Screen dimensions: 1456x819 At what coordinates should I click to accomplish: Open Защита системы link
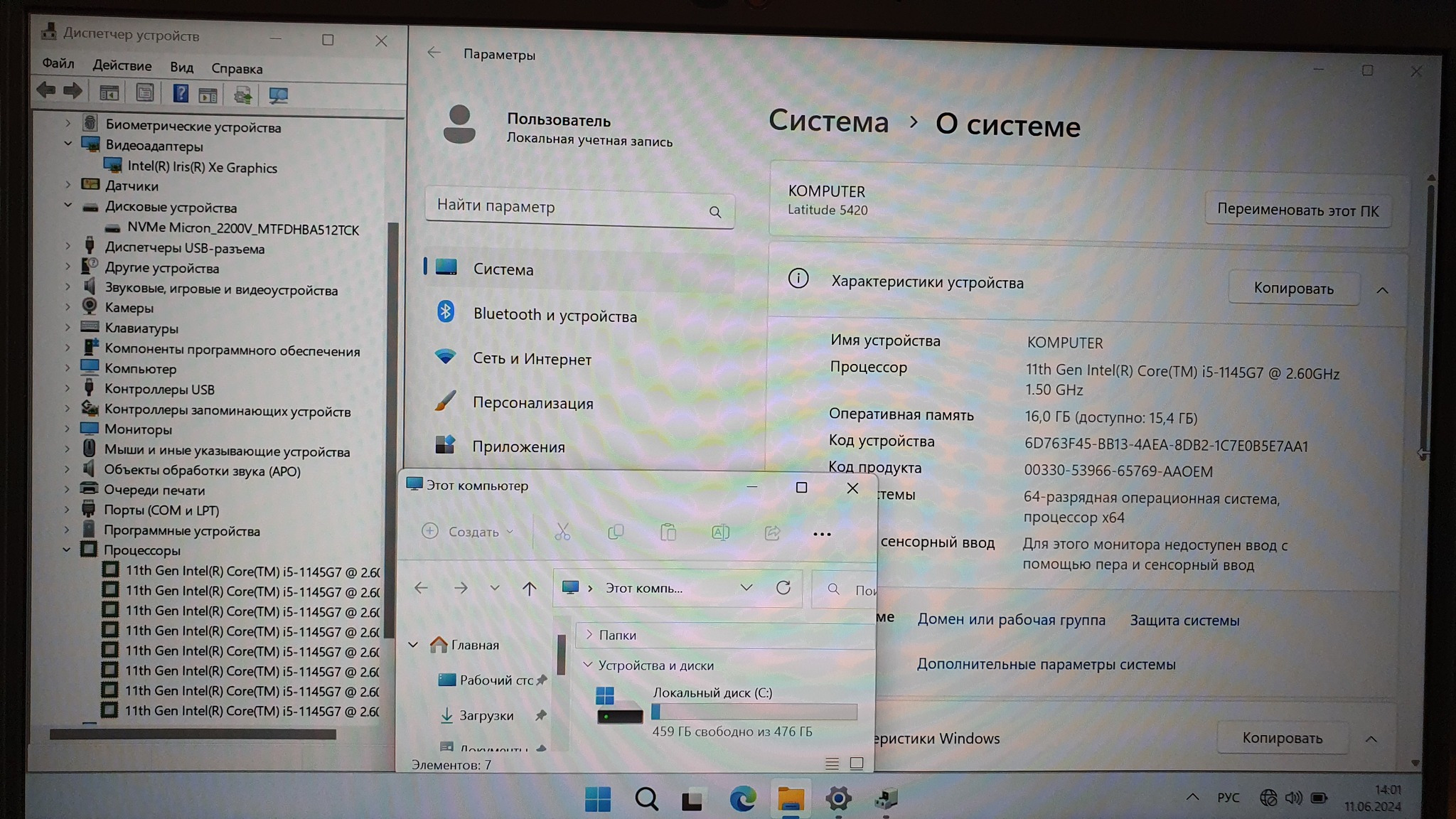[1184, 620]
